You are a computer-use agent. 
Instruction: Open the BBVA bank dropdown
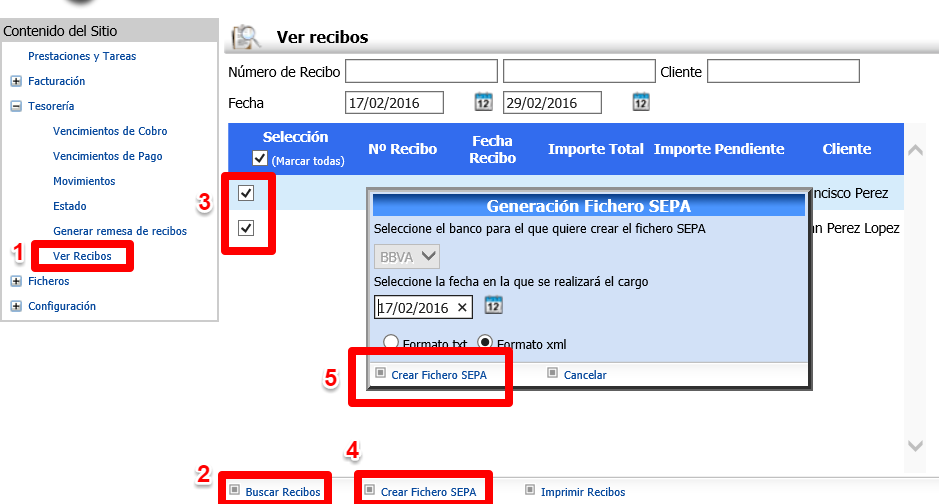[408, 257]
